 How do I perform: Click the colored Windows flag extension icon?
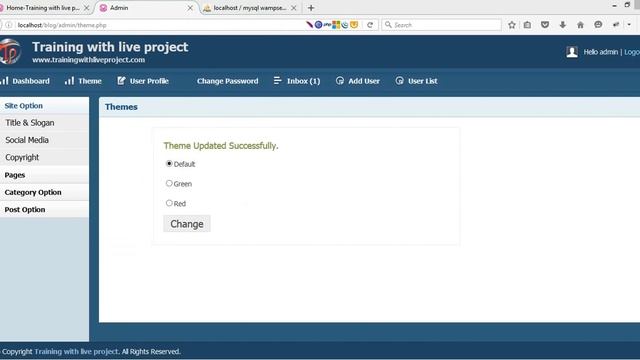(336, 25)
